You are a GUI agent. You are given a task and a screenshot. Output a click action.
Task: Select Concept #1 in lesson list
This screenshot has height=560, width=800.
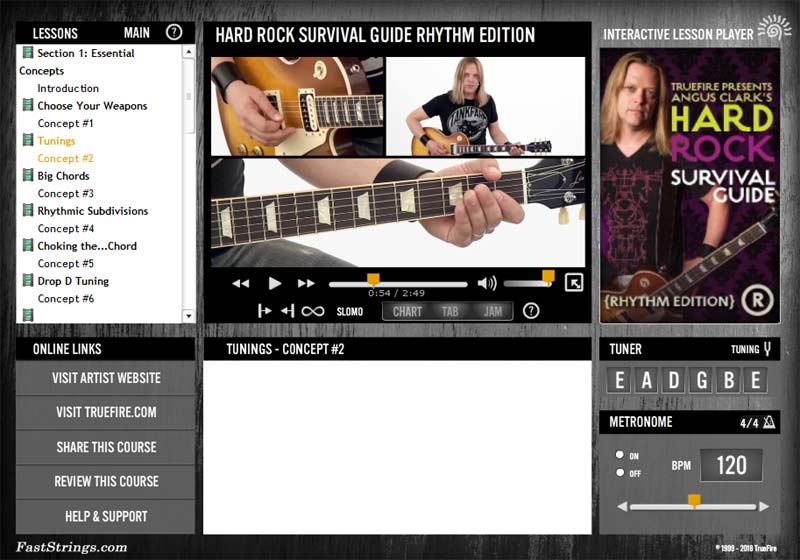(x=65, y=123)
